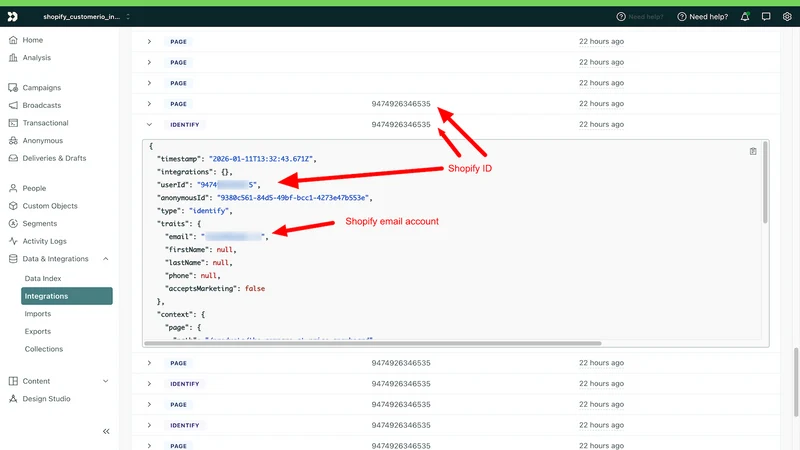
Task: Expand the bottommost IDENTIFY row
Action: [x=149, y=426]
